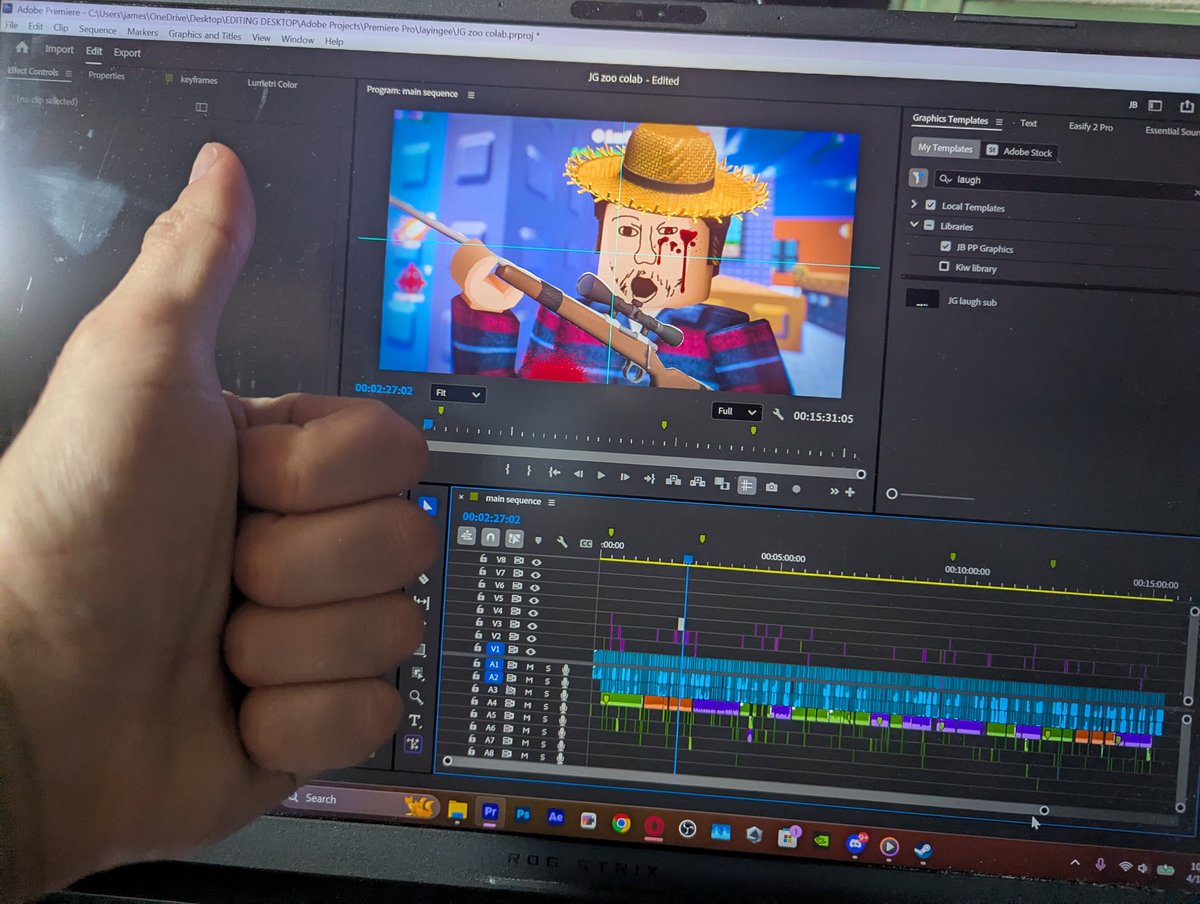The image size is (1200, 904).
Task: Open Program monitor panel menu
Action: (x=471, y=95)
